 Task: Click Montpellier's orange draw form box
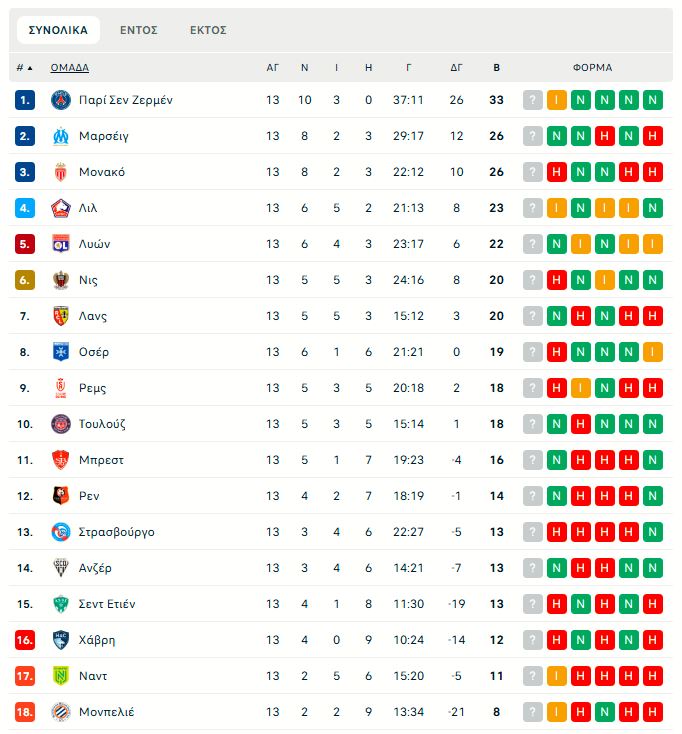point(557,712)
